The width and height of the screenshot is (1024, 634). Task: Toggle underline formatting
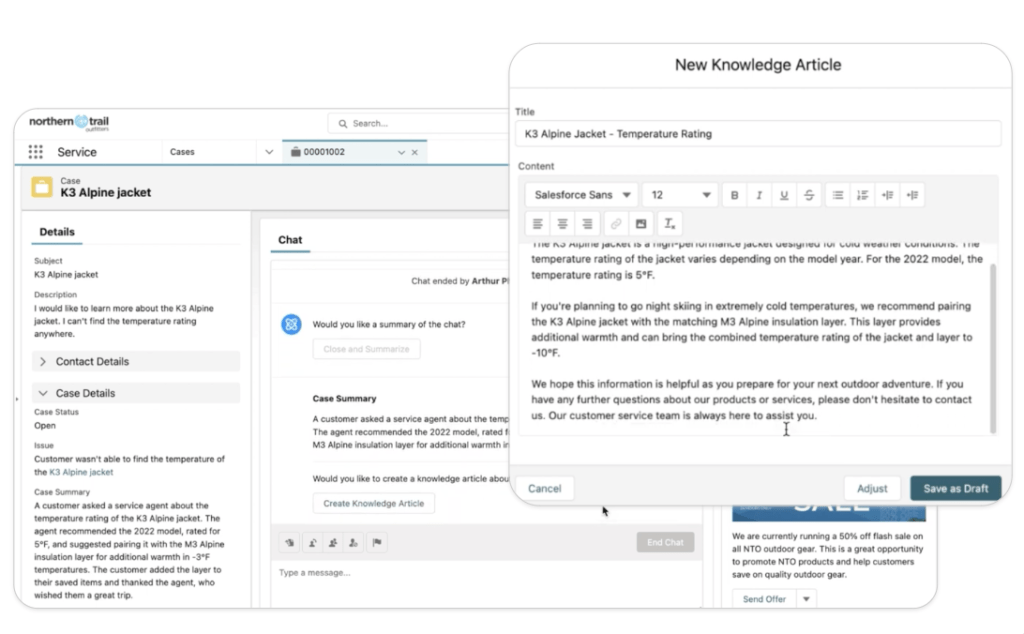coord(784,195)
